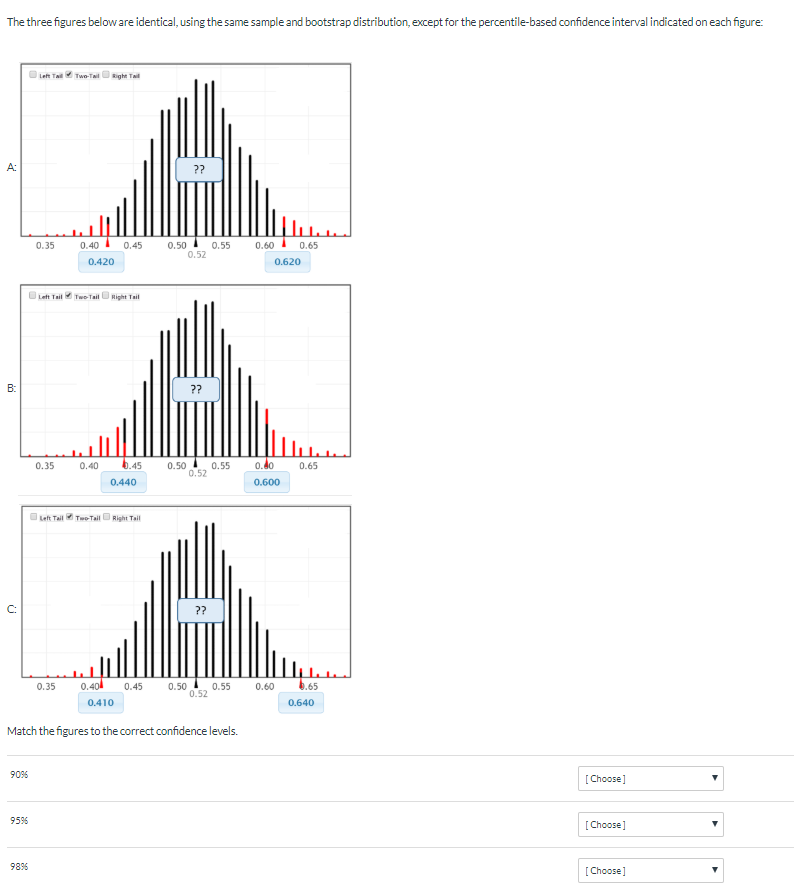Click the ?? box in figure A

coord(199,170)
